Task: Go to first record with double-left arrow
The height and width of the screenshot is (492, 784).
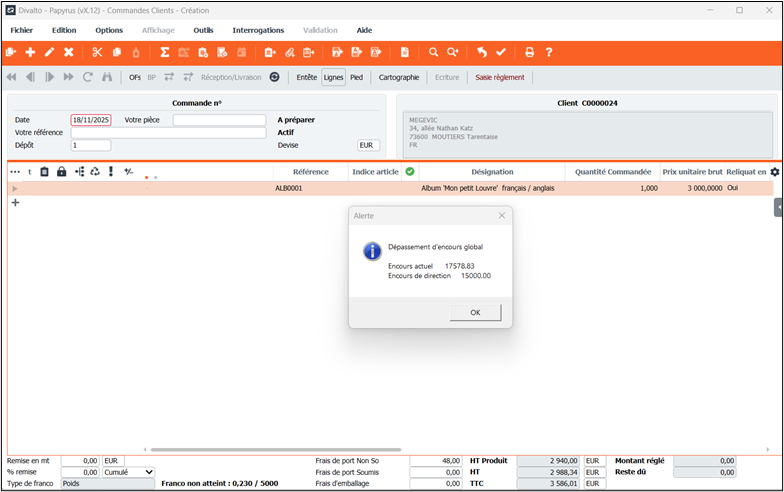Action: click(11, 77)
